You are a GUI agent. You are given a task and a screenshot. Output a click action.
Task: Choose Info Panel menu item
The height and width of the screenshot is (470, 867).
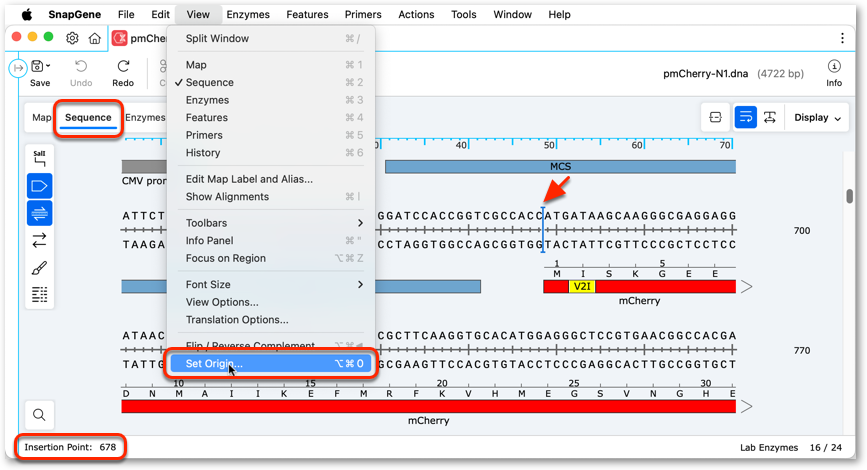pos(271,241)
